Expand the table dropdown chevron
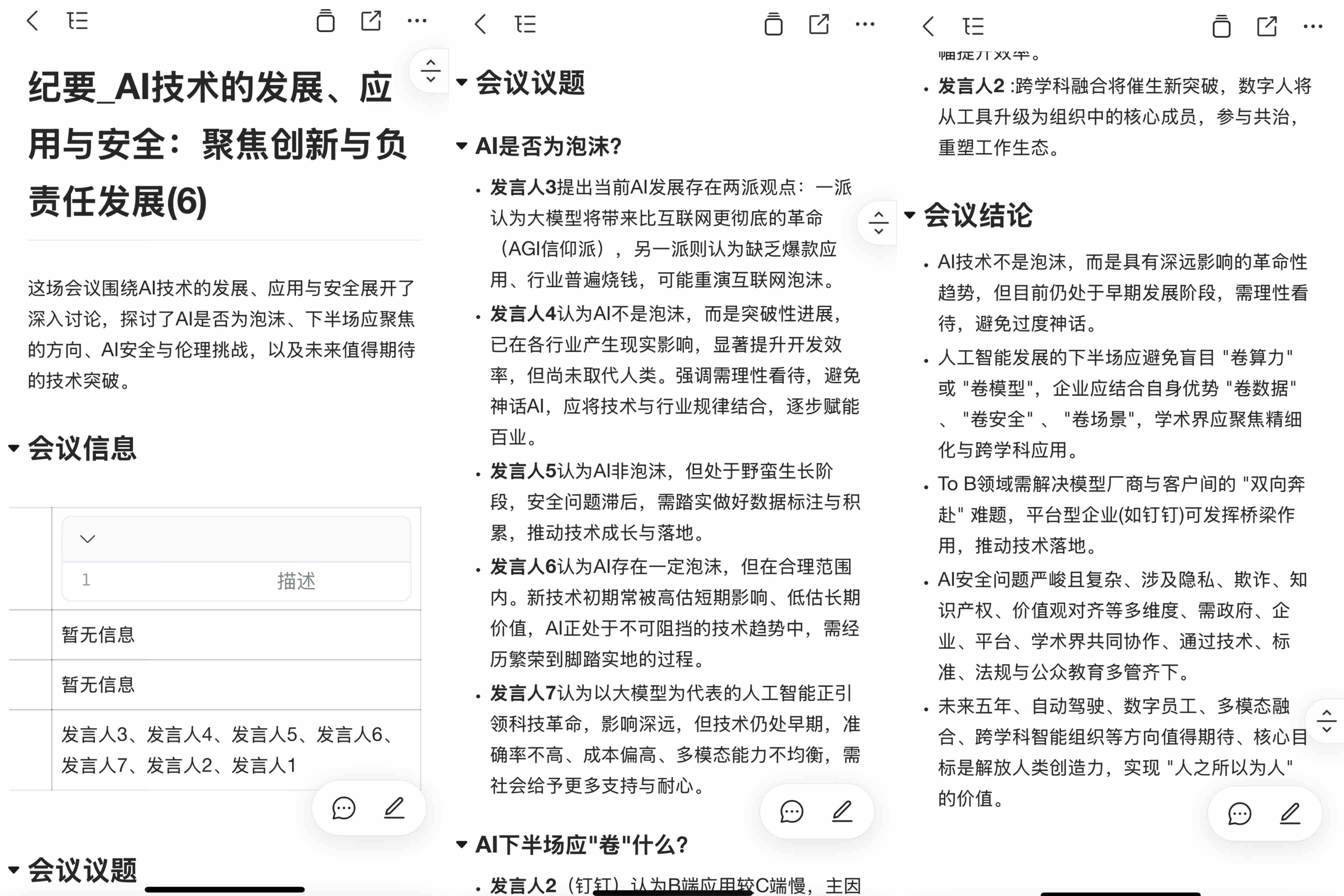 coord(87,539)
